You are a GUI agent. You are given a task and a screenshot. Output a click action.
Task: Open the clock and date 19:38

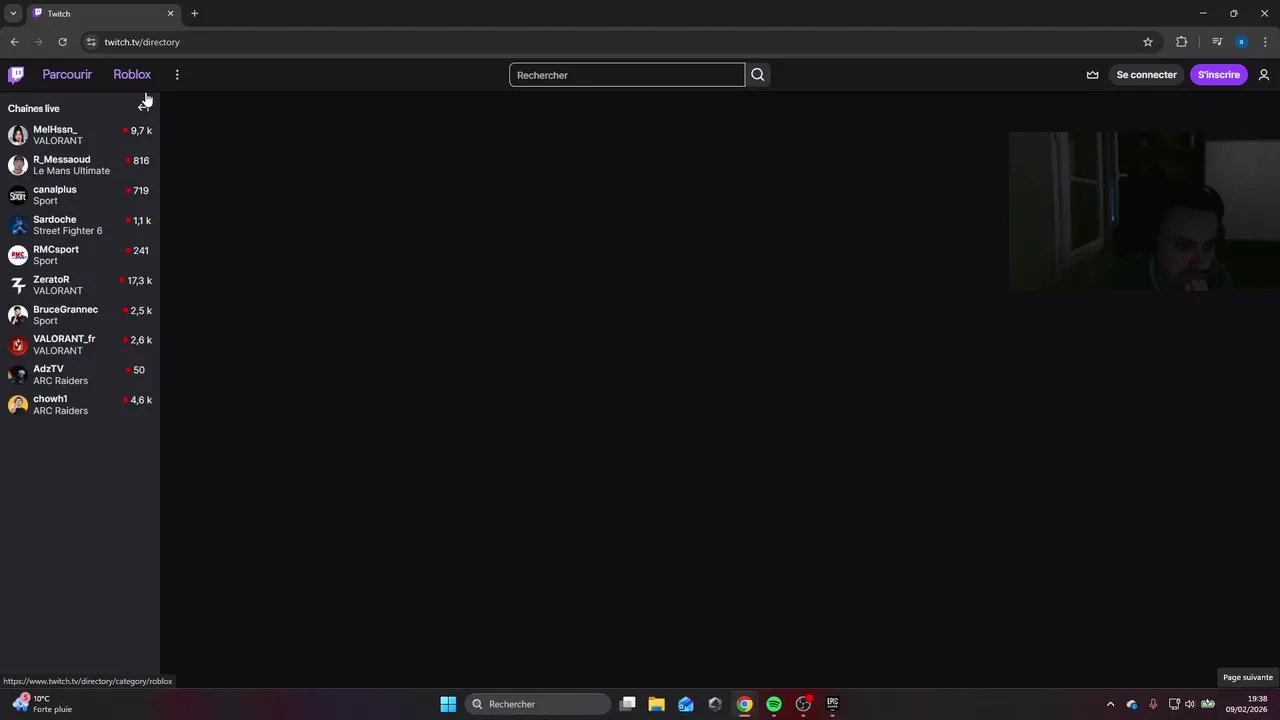coord(1246,704)
